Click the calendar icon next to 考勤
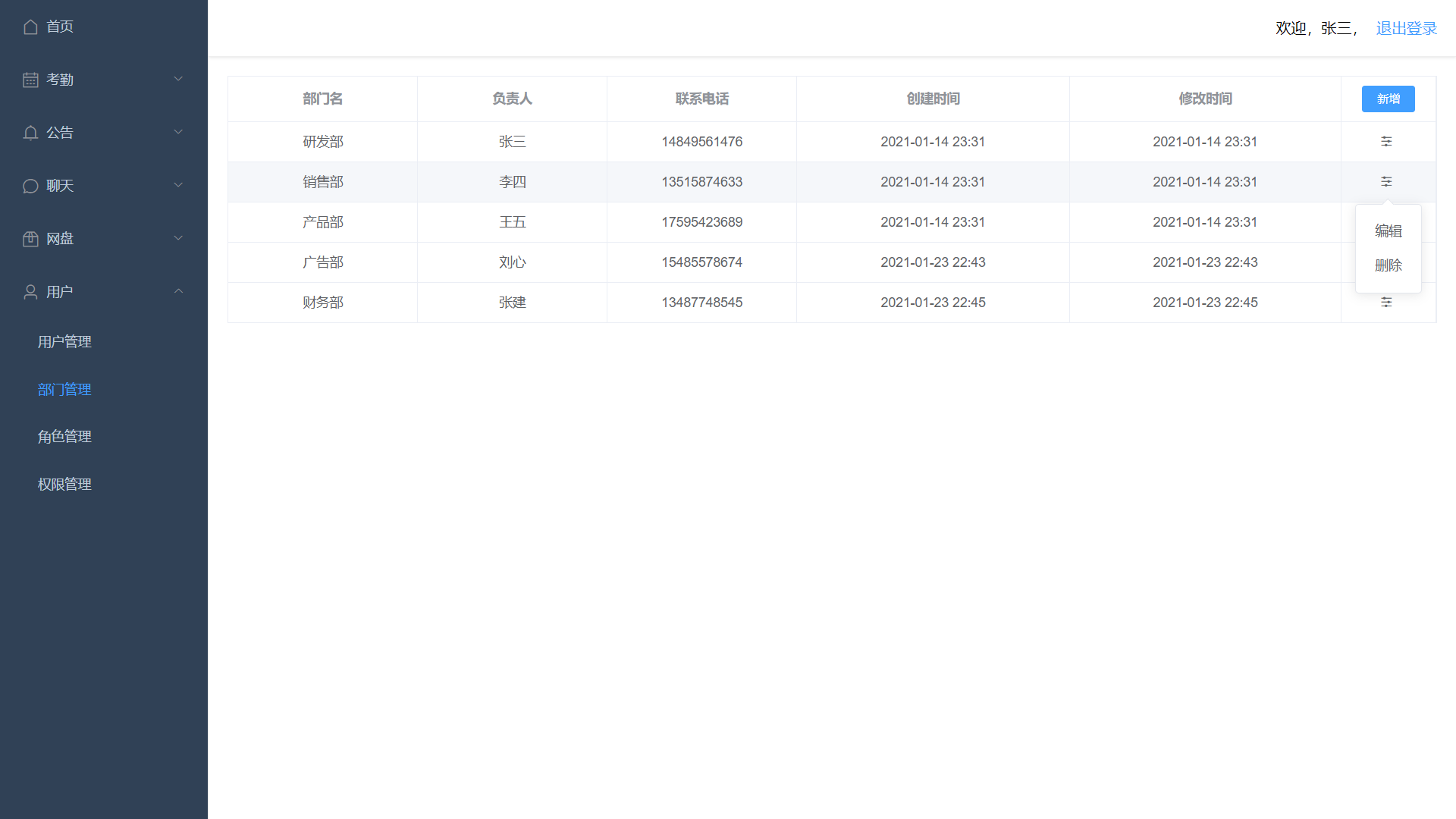The height and width of the screenshot is (819, 1456). [30, 80]
